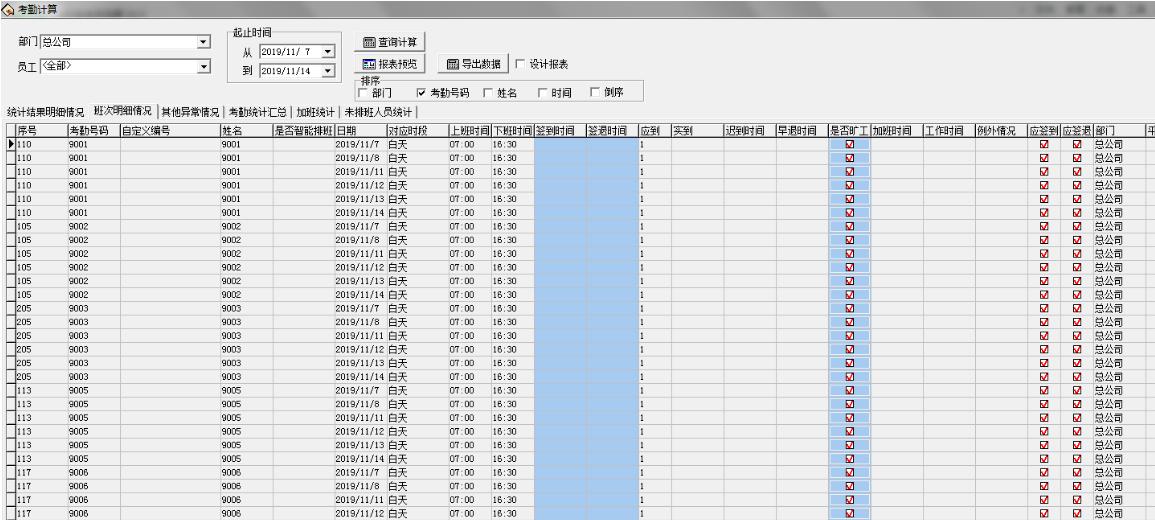Open the 其他异常情况 tab

click(x=190, y=113)
